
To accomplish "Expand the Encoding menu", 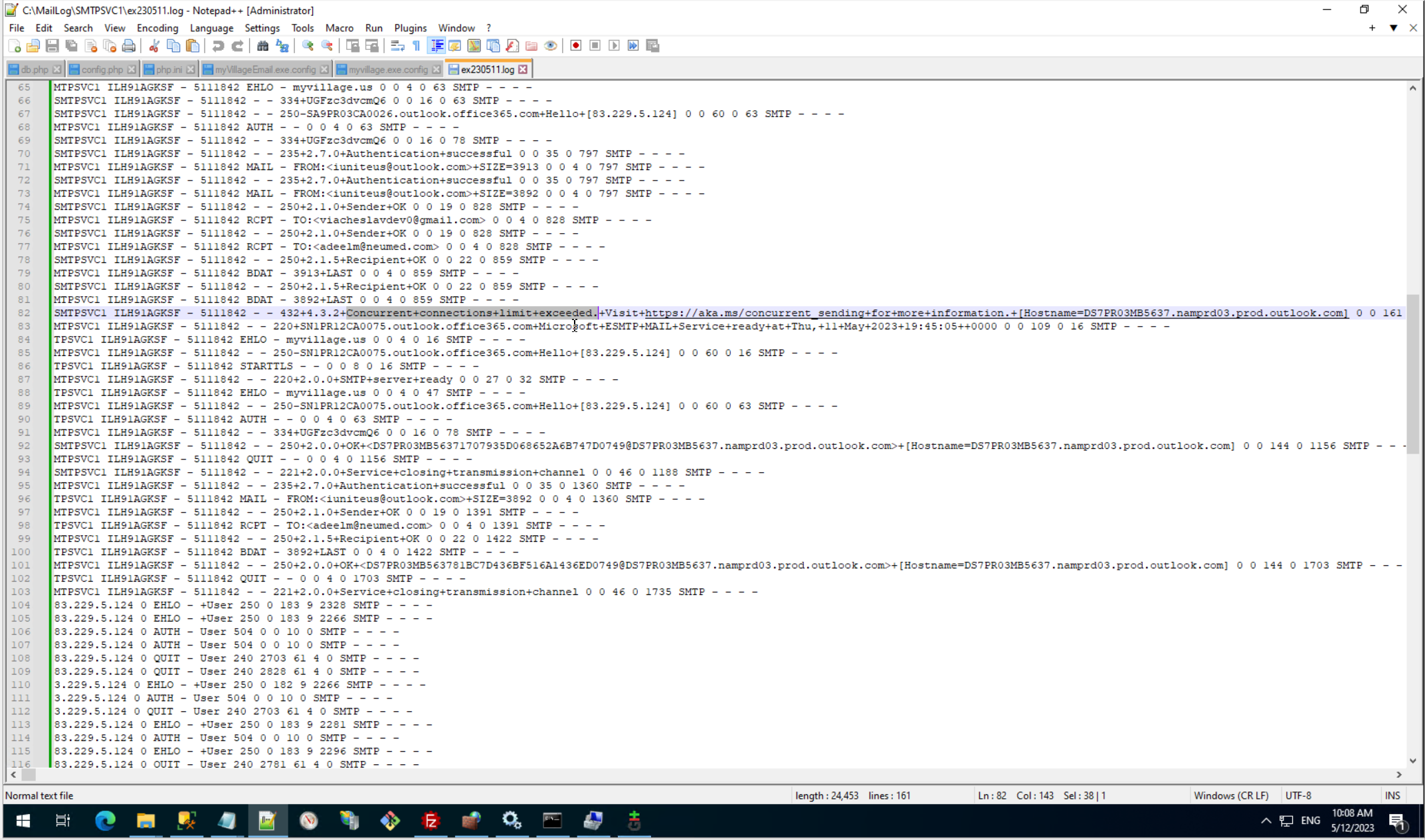I will pos(157,28).
